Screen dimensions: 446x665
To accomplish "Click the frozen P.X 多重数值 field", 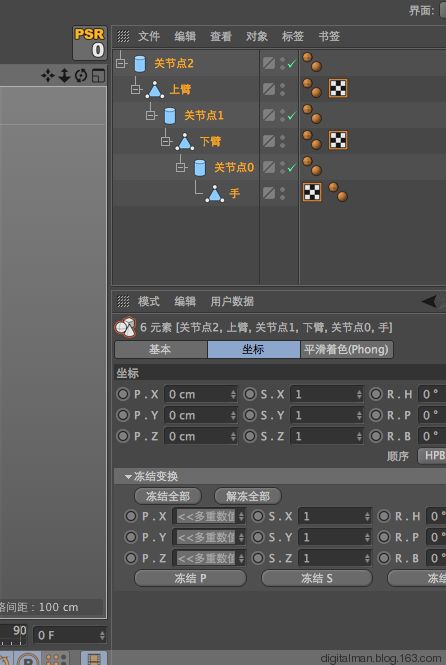I will tap(209, 516).
